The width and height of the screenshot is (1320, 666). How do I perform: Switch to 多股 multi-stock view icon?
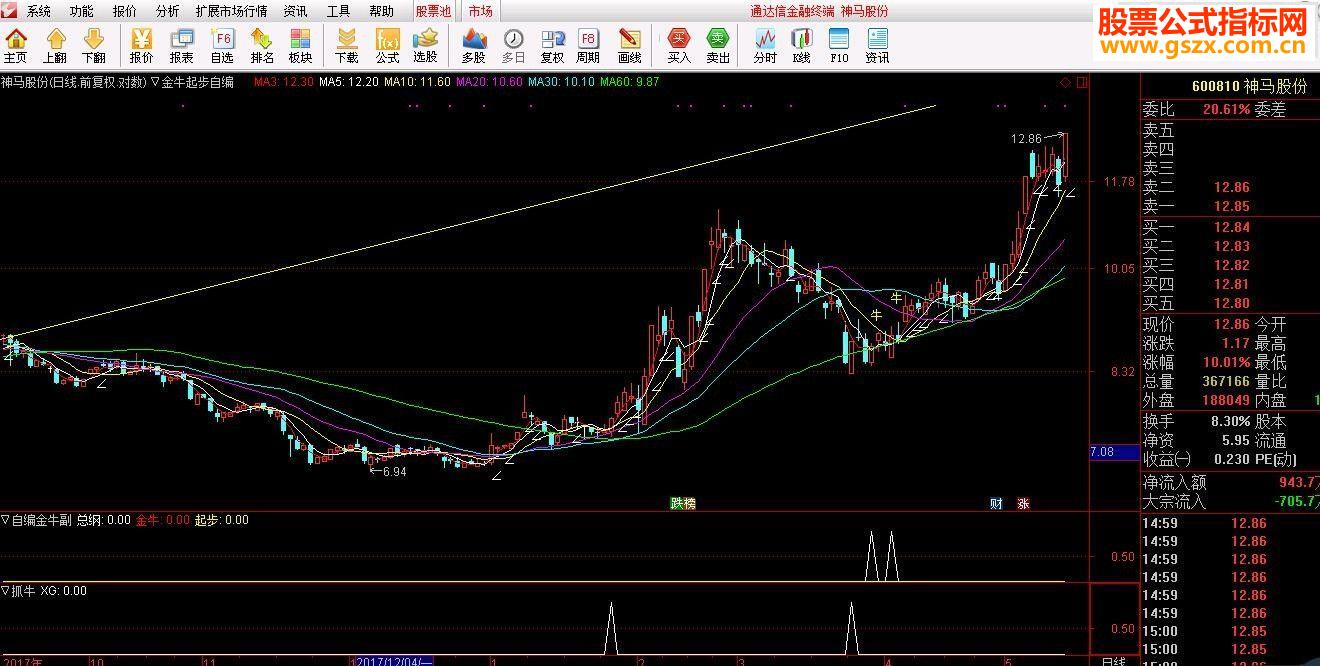tap(473, 46)
